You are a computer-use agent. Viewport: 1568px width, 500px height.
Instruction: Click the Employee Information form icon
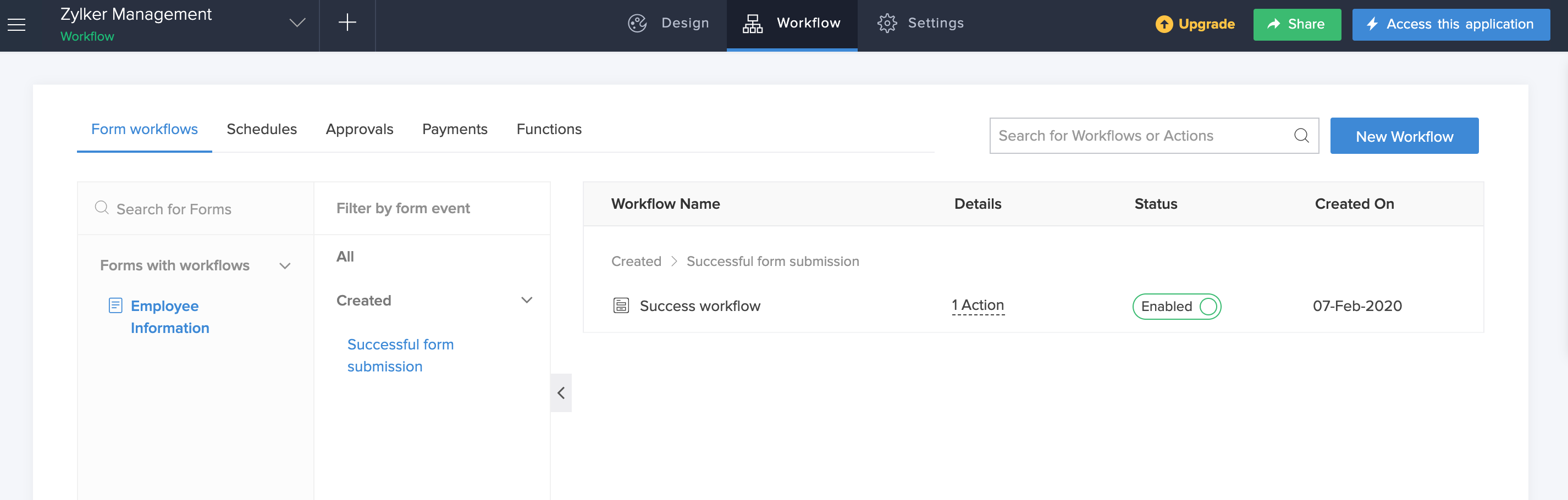tap(115, 305)
